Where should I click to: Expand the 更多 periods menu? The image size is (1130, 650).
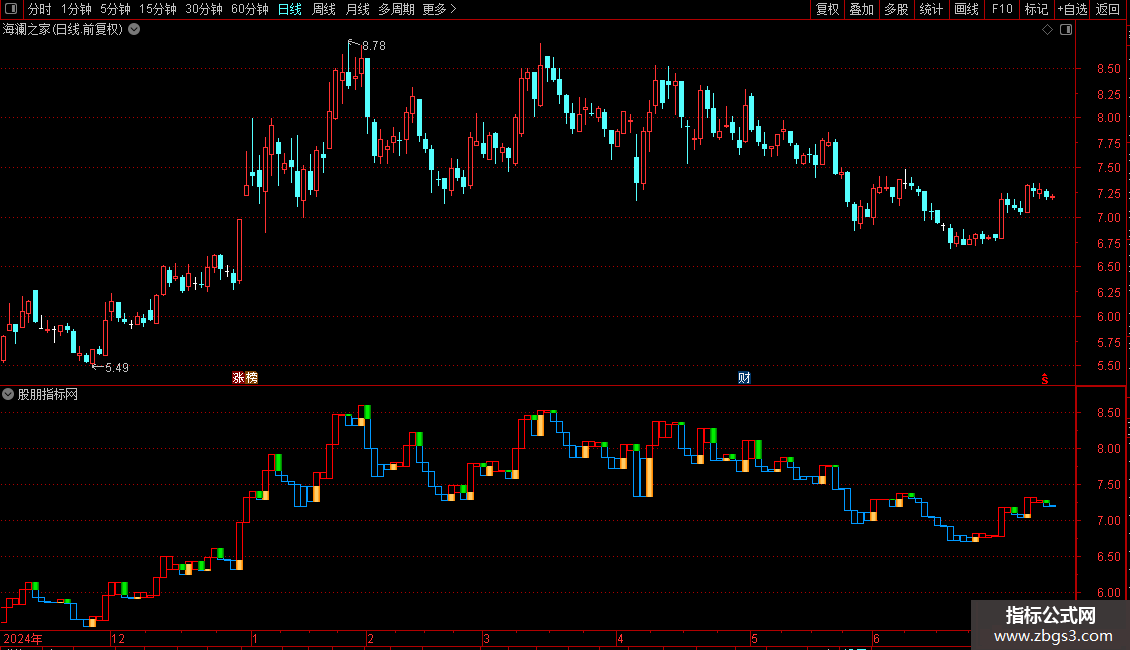(x=439, y=9)
